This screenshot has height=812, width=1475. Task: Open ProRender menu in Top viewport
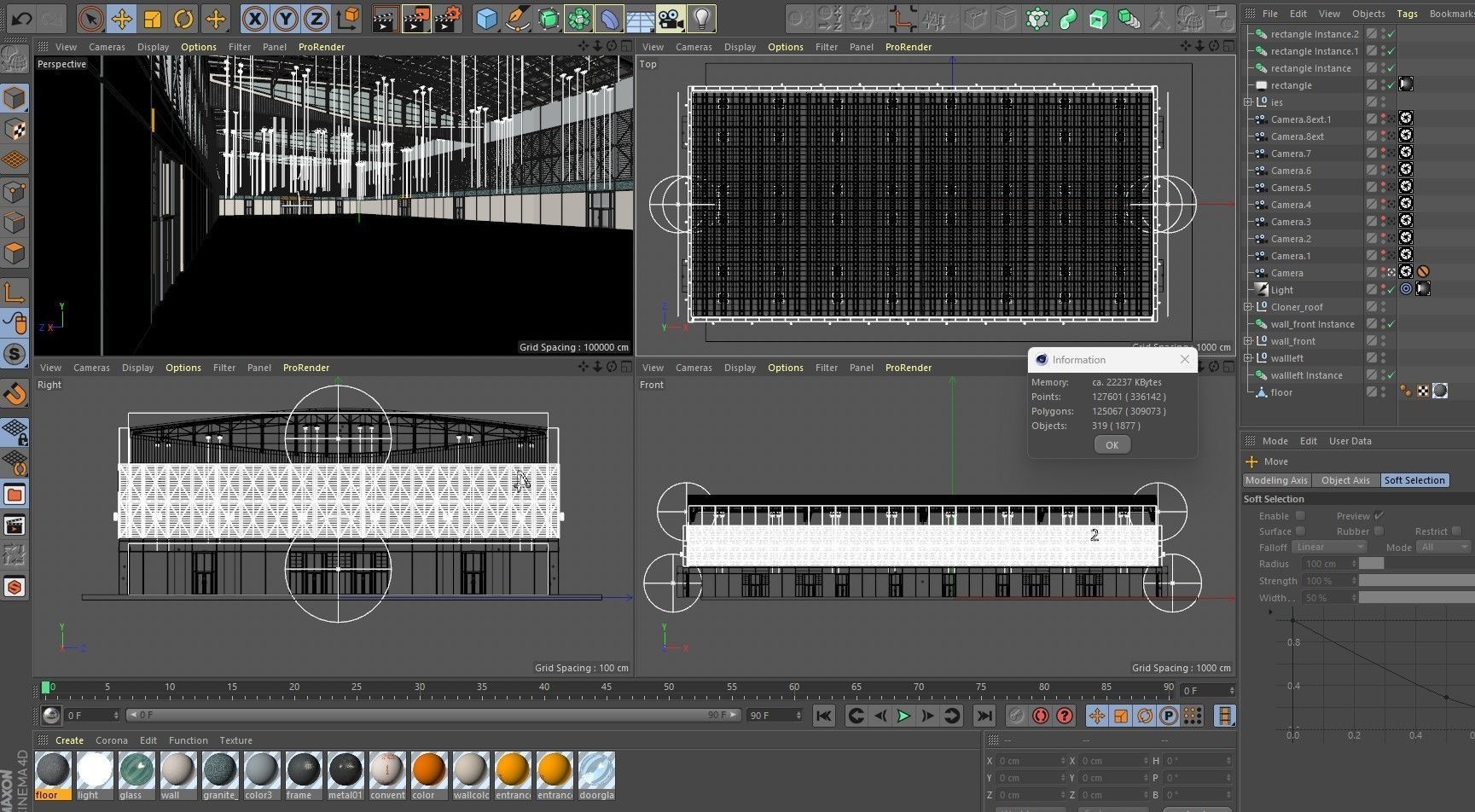pyautogui.click(x=909, y=47)
